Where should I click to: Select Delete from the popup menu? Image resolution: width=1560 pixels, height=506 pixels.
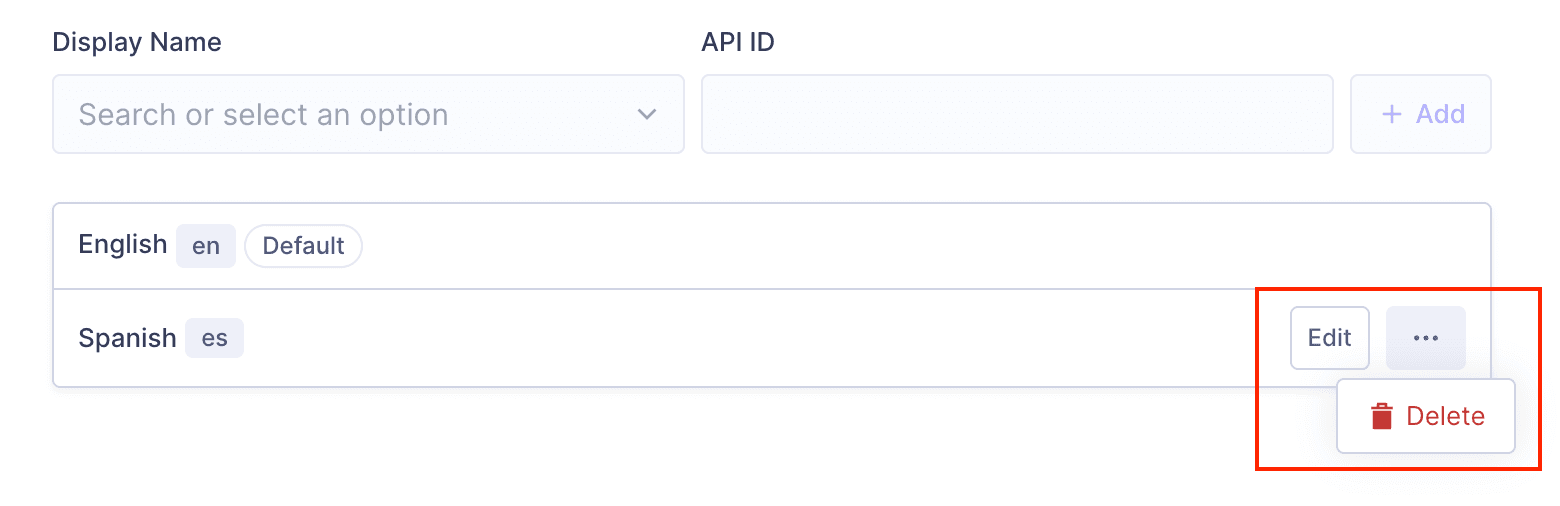pyautogui.click(x=1426, y=417)
